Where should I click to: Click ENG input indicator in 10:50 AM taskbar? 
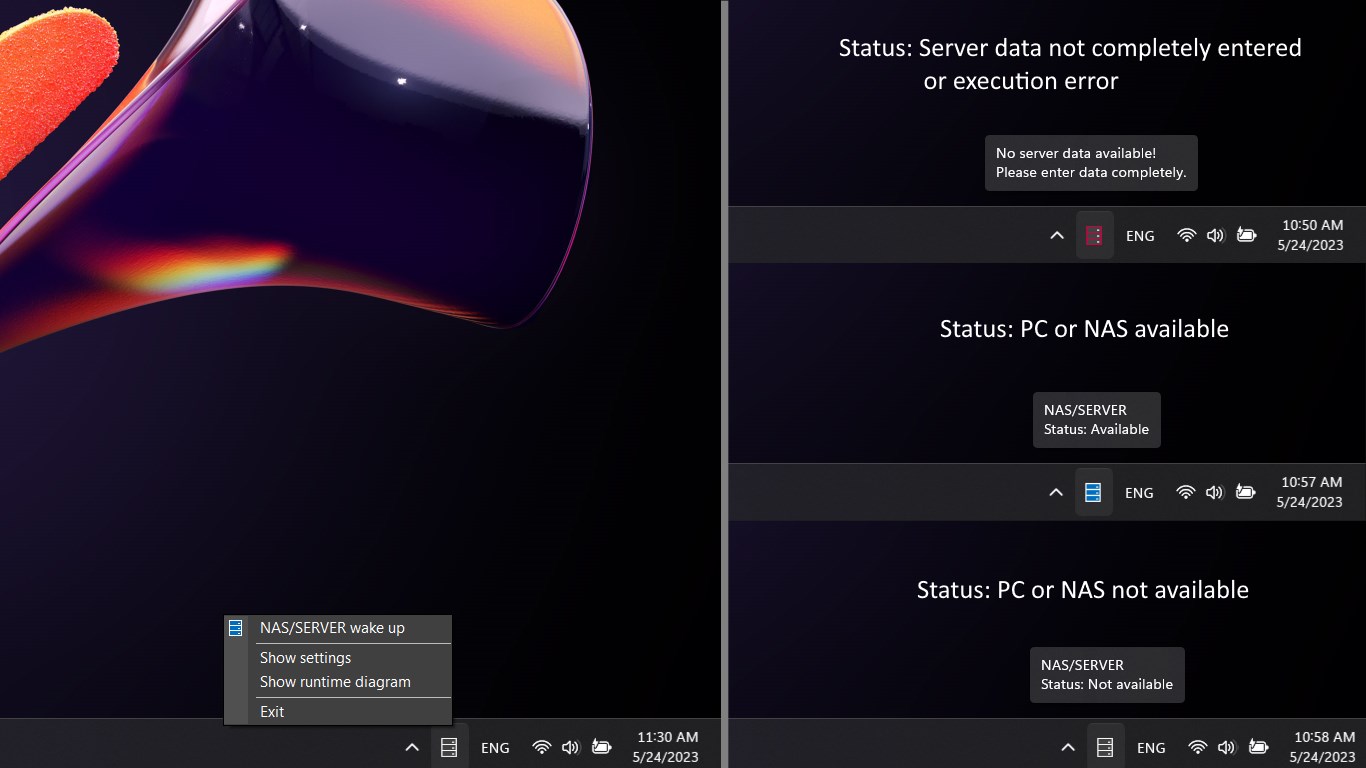(1140, 236)
